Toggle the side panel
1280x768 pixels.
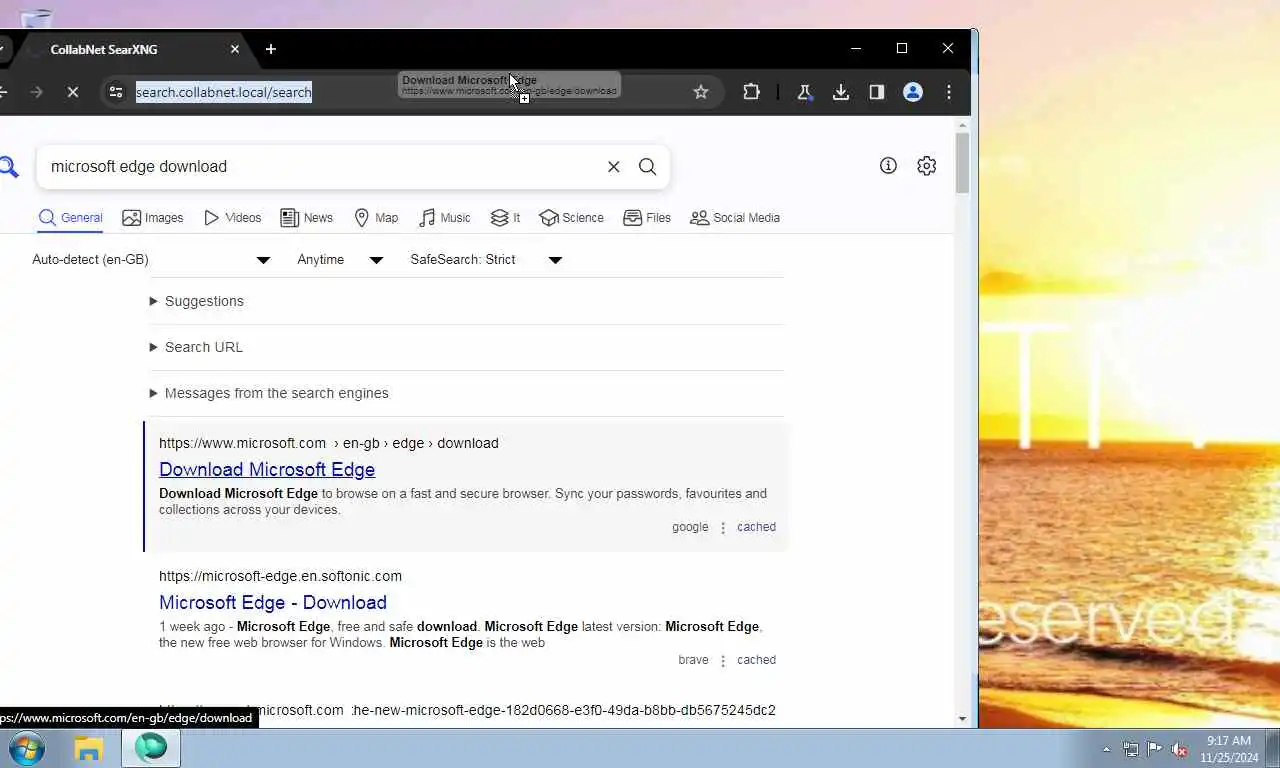[x=877, y=92]
